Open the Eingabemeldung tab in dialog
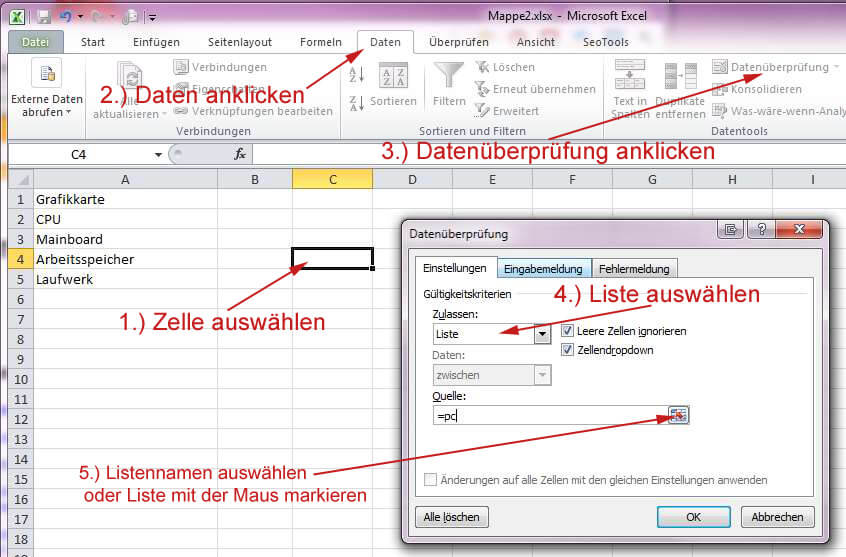 (x=543, y=269)
